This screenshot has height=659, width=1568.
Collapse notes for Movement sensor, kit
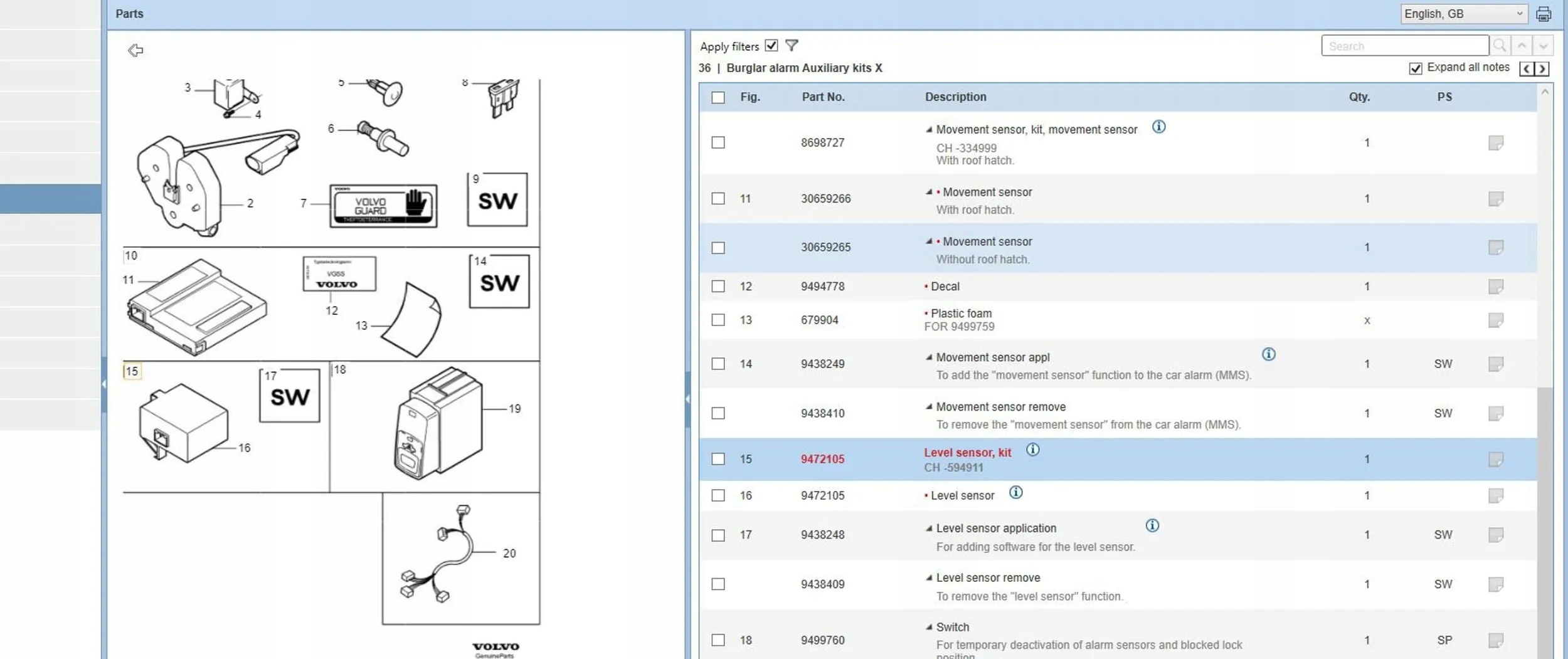(x=929, y=130)
